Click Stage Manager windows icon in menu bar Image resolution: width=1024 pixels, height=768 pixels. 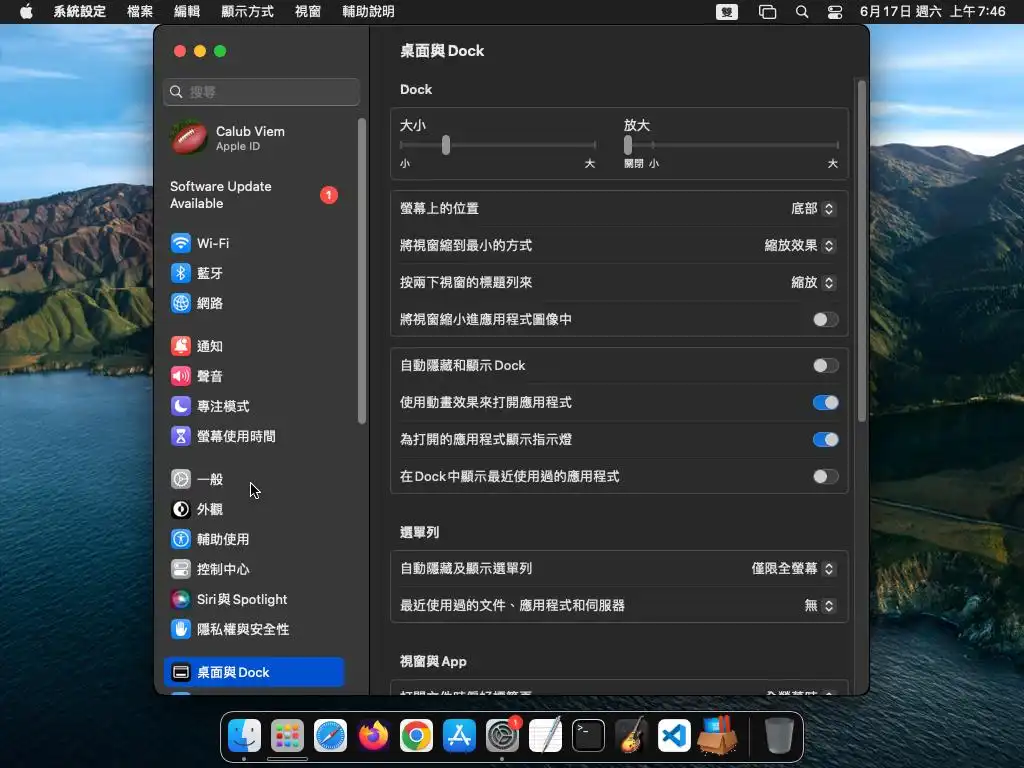(x=767, y=12)
